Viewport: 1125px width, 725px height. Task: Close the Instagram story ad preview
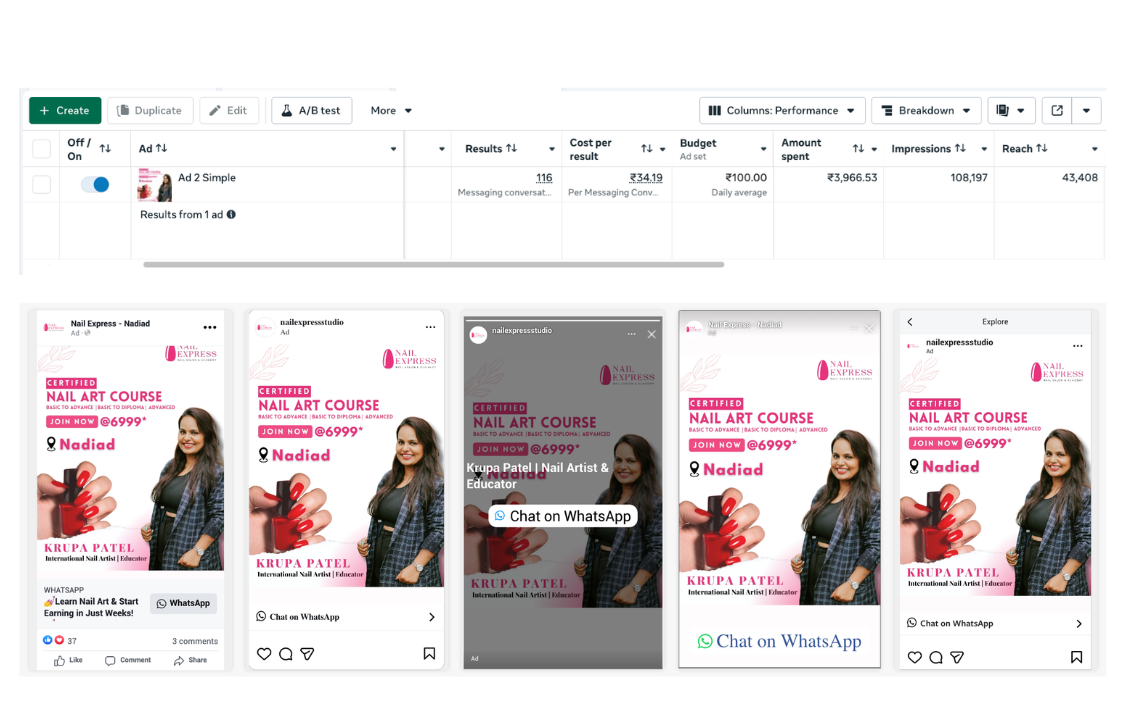pyautogui.click(x=652, y=334)
